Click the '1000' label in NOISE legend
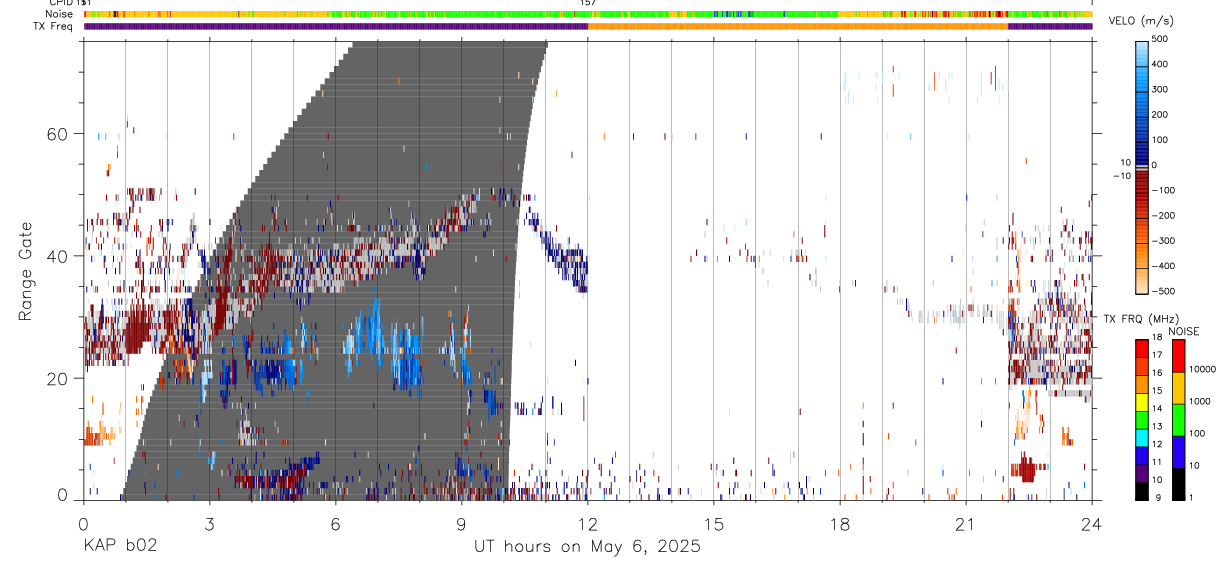Image resolution: width=1228 pixels, height=567 pixels. (1202, 401)
